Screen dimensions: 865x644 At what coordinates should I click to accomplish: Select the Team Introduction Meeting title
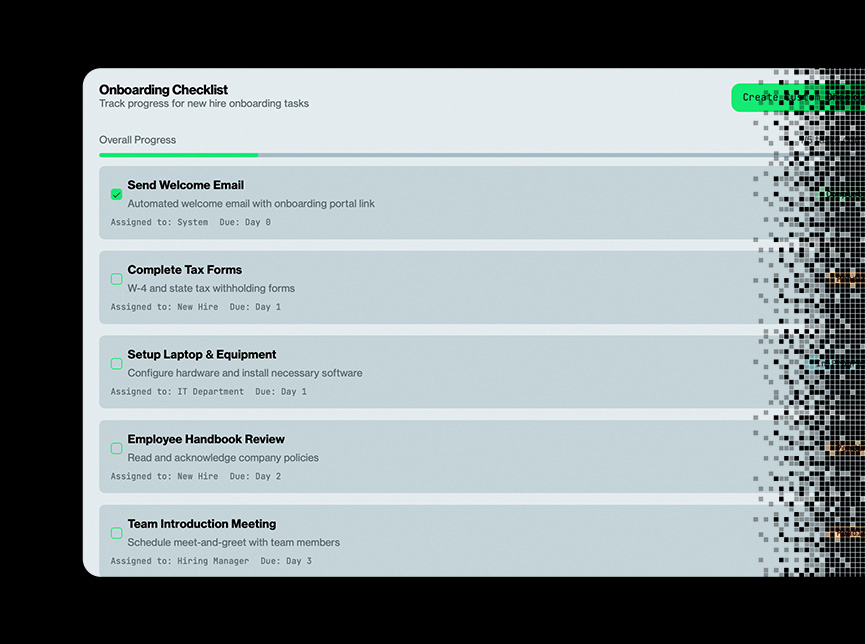click(x=201, y=524)
